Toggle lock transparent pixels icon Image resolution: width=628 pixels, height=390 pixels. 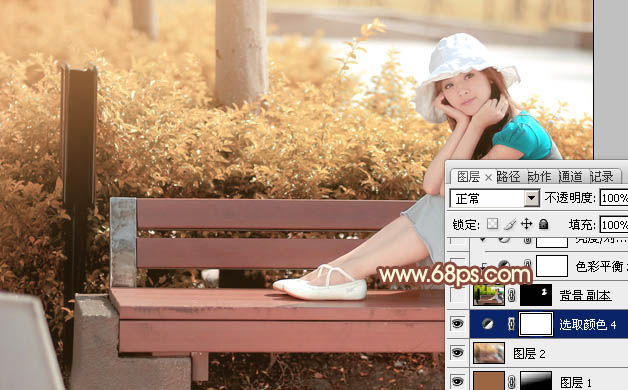(492, 224)
